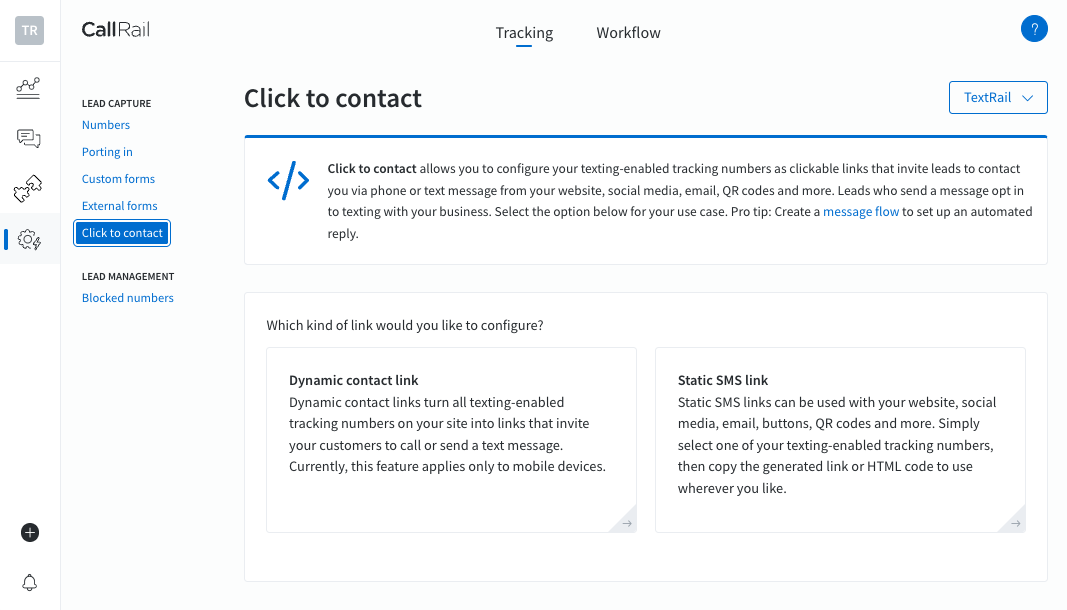This screenshot has width=1067, height=610.
Task: Open the blue help question mark
Action: [1034, 29]
